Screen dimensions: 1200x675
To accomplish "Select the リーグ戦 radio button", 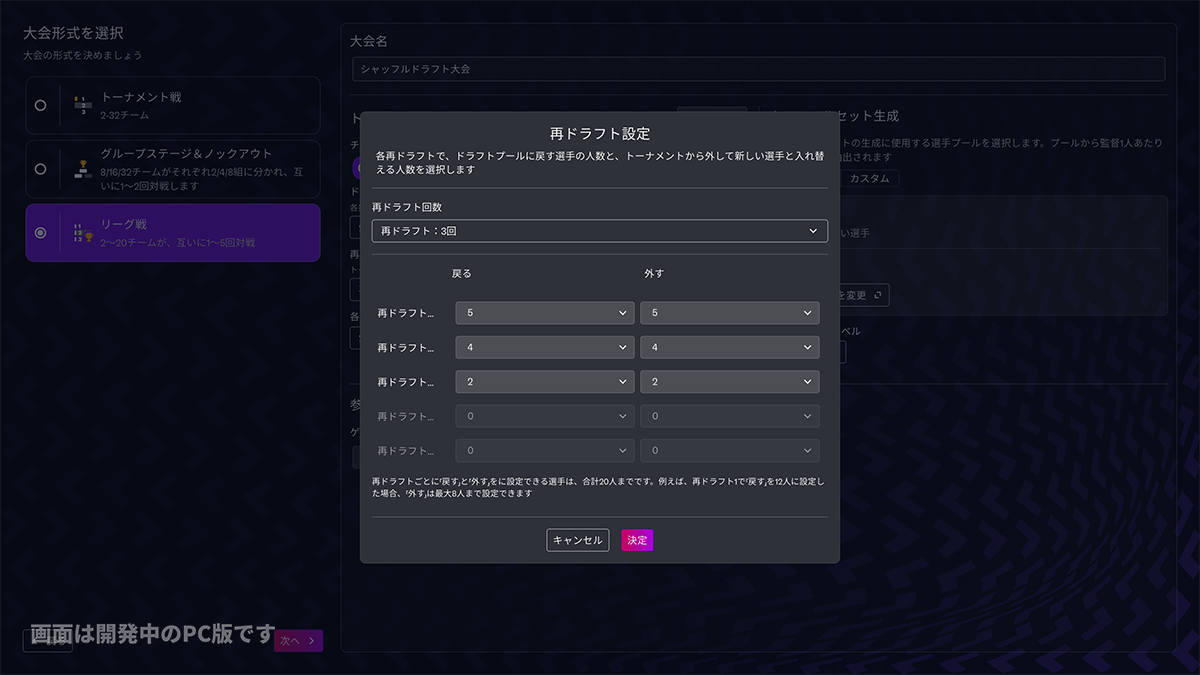I will coord(40,233).
